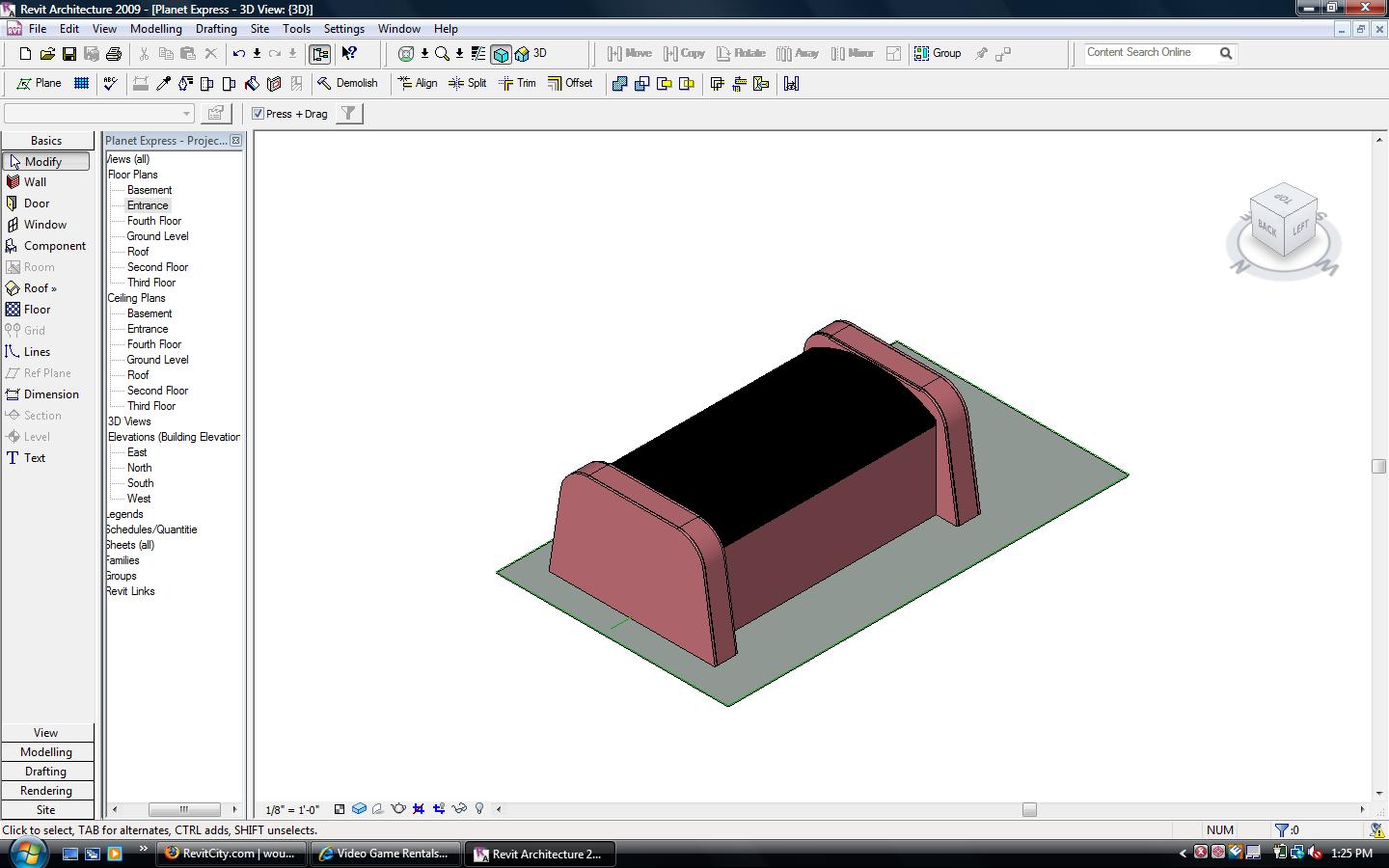
Task: Uncheck the Press + Drag checkbox
Action: (x=259, y=114)
